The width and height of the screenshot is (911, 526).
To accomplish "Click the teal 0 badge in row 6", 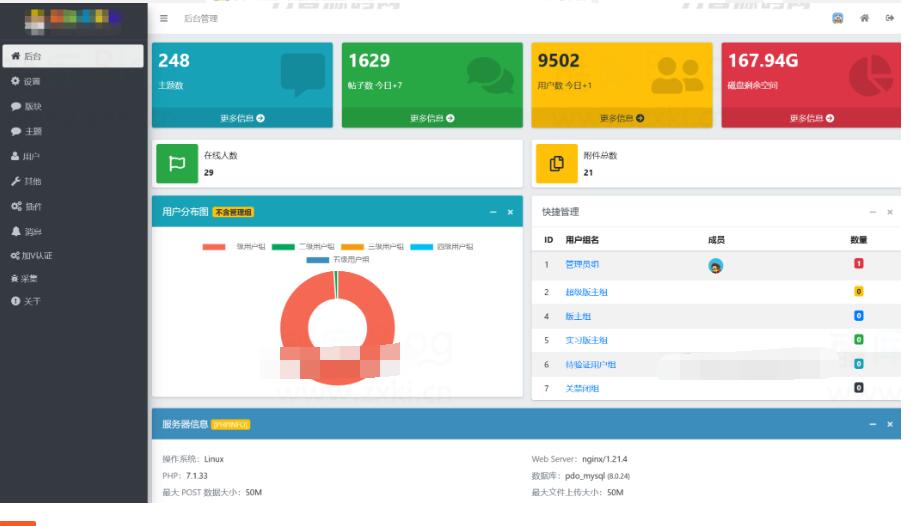I will pos(858,364).
